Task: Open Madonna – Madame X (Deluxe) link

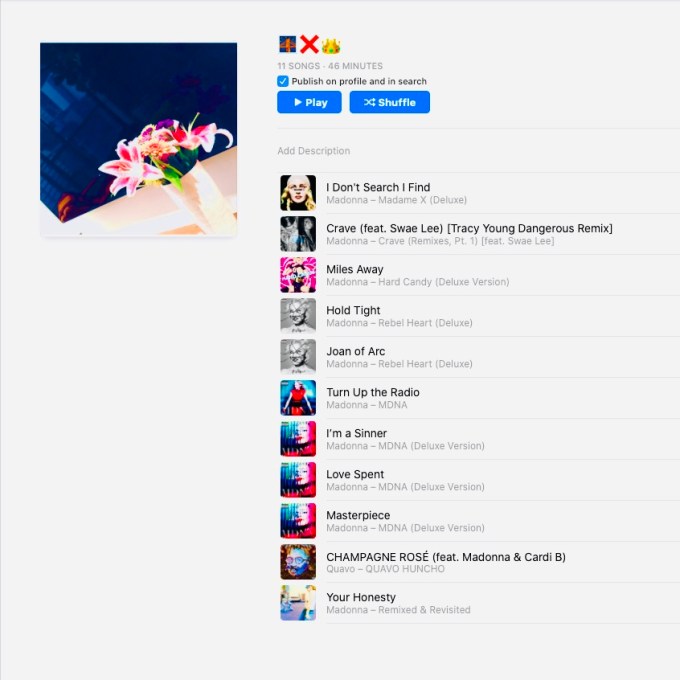Action: click(396, 200)
